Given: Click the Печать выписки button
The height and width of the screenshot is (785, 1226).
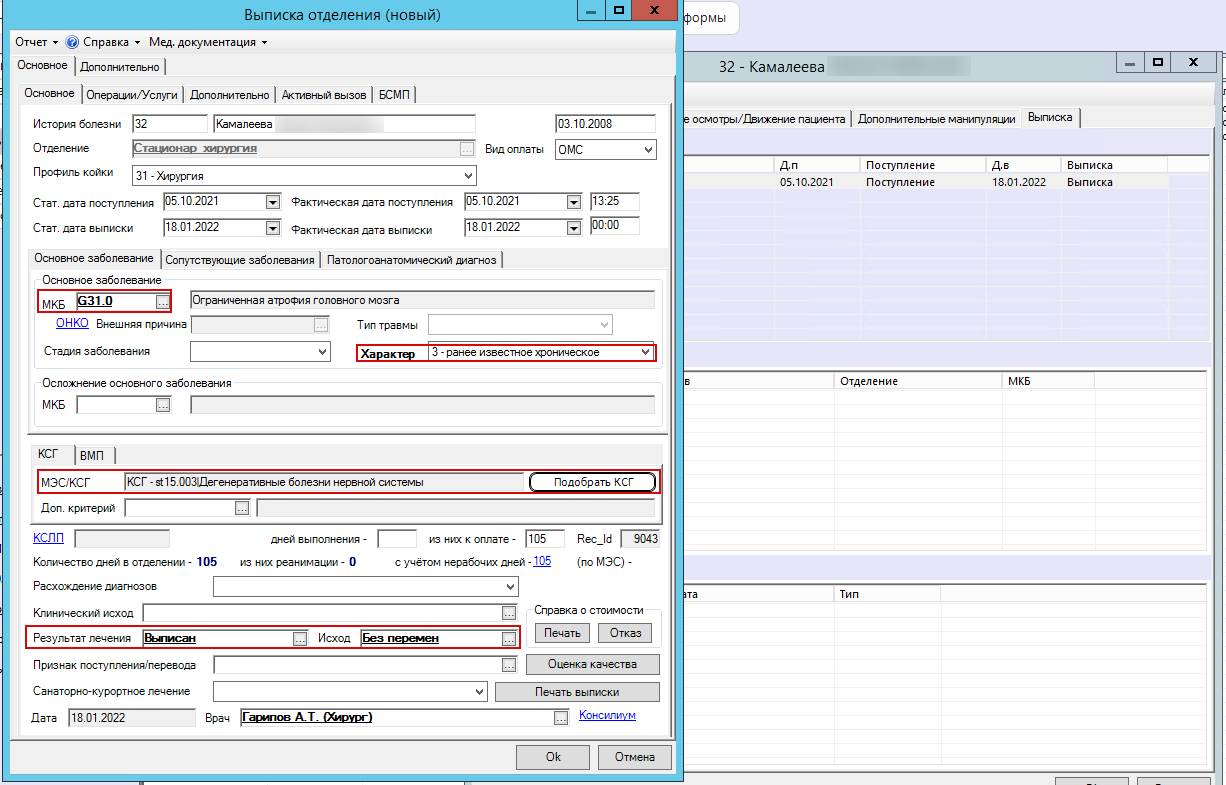Looking at the screenshot, I should pos(577,692).
